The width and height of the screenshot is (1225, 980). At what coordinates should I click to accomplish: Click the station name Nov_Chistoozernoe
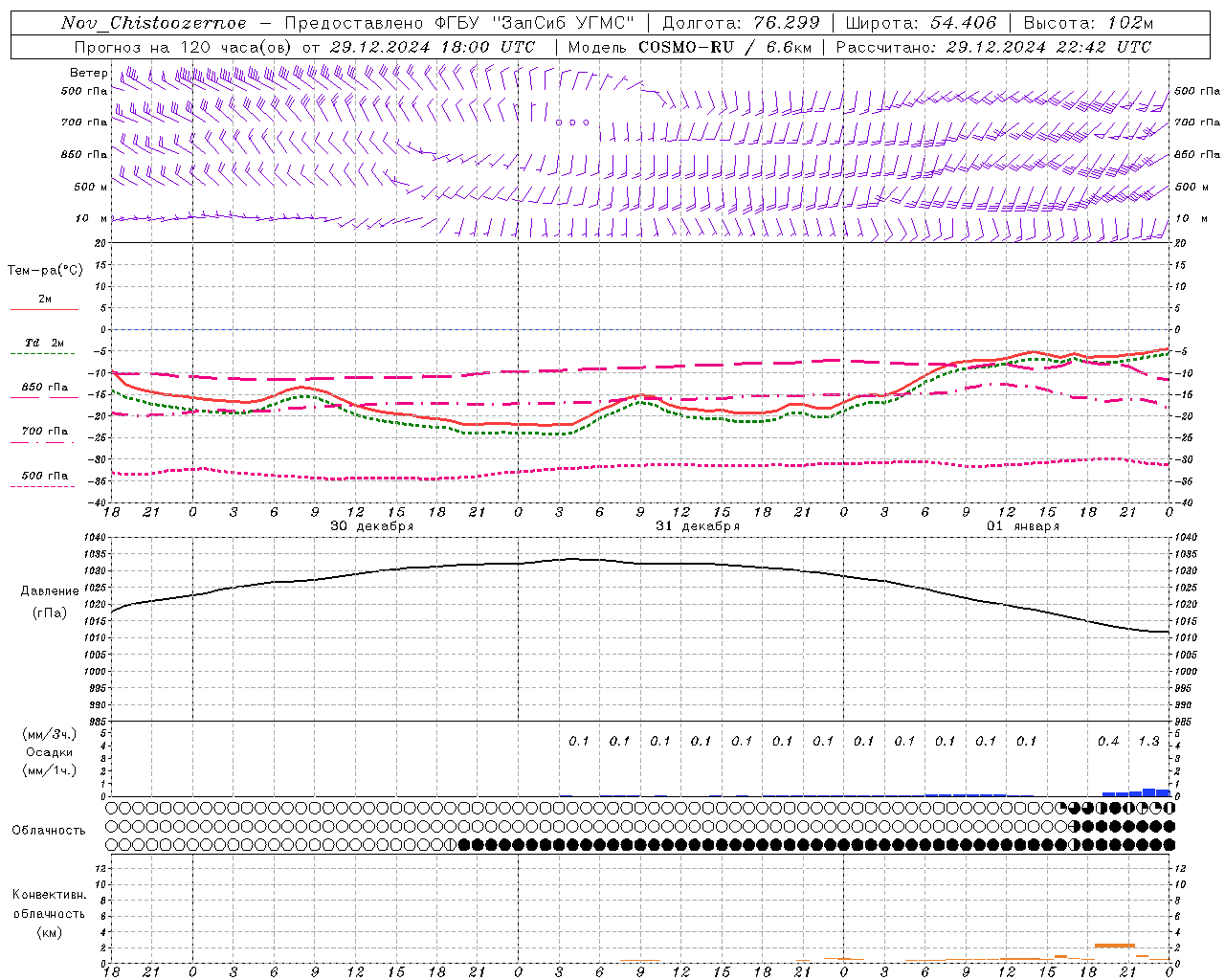[x=154, y=23]
